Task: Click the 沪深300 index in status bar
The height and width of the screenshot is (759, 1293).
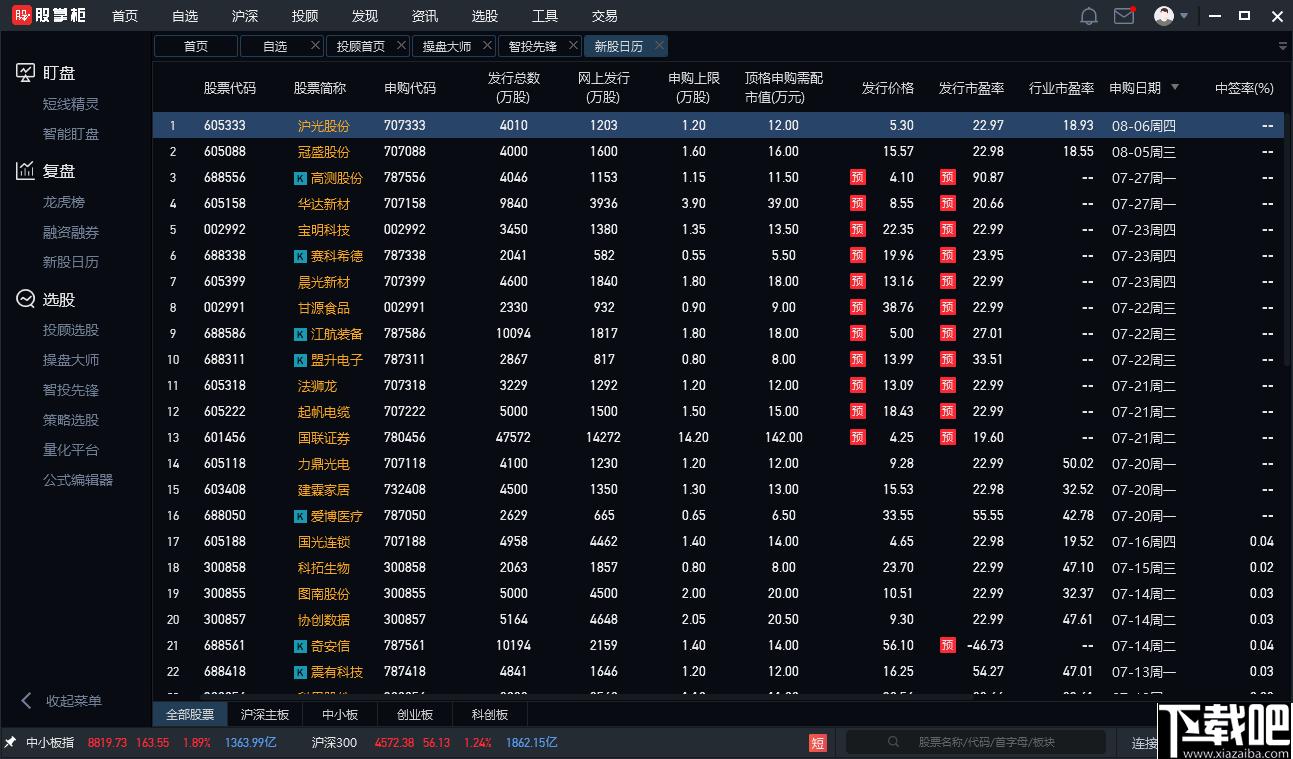Action: (x=334, y=743)
